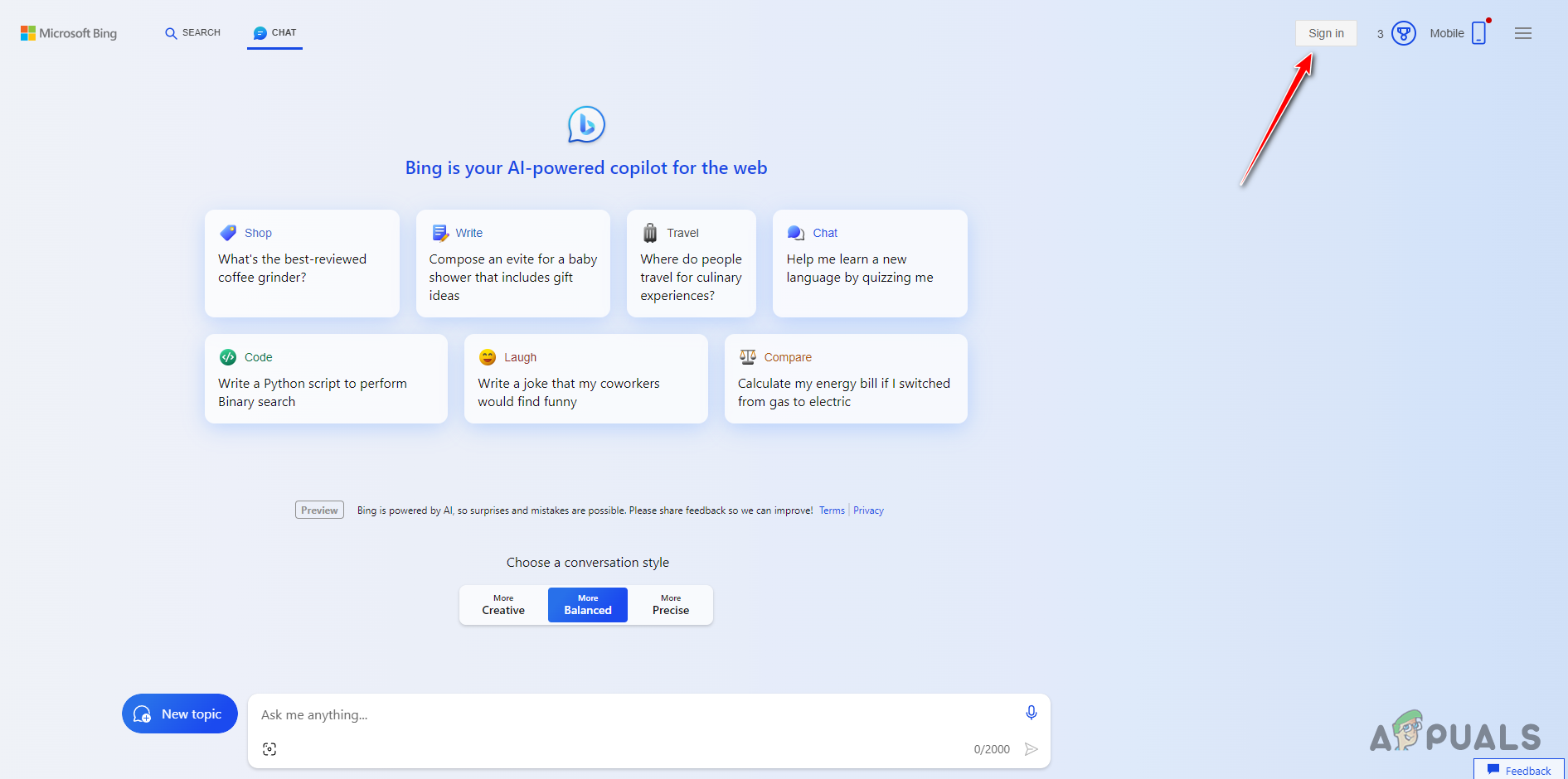
Task: Open the Privacy link
Action: coord(868,510)
